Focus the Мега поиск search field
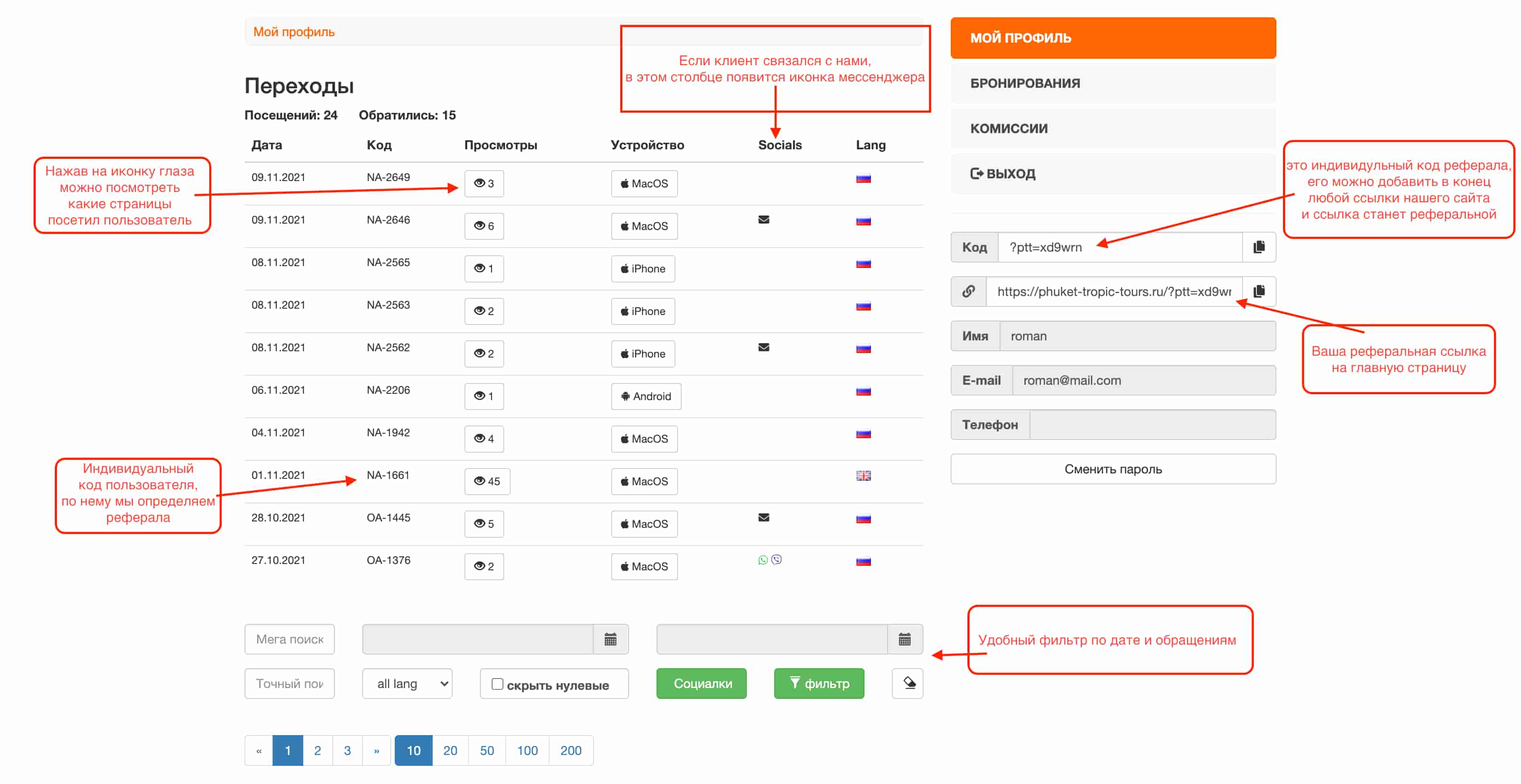The height and width of the screenshot is (784, 1521). click(x=289, y=639)
